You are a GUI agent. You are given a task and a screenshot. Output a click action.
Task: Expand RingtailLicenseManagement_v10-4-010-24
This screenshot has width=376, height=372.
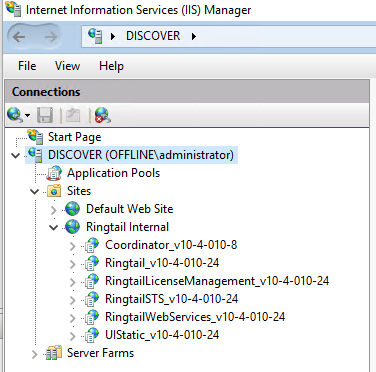(x=73, y=282)
